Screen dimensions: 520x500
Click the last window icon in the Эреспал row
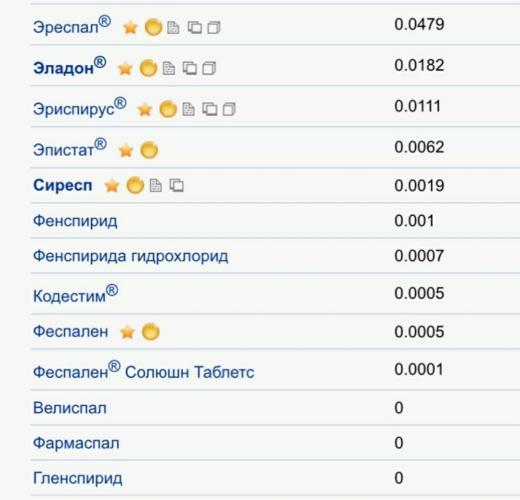(214, 27)
